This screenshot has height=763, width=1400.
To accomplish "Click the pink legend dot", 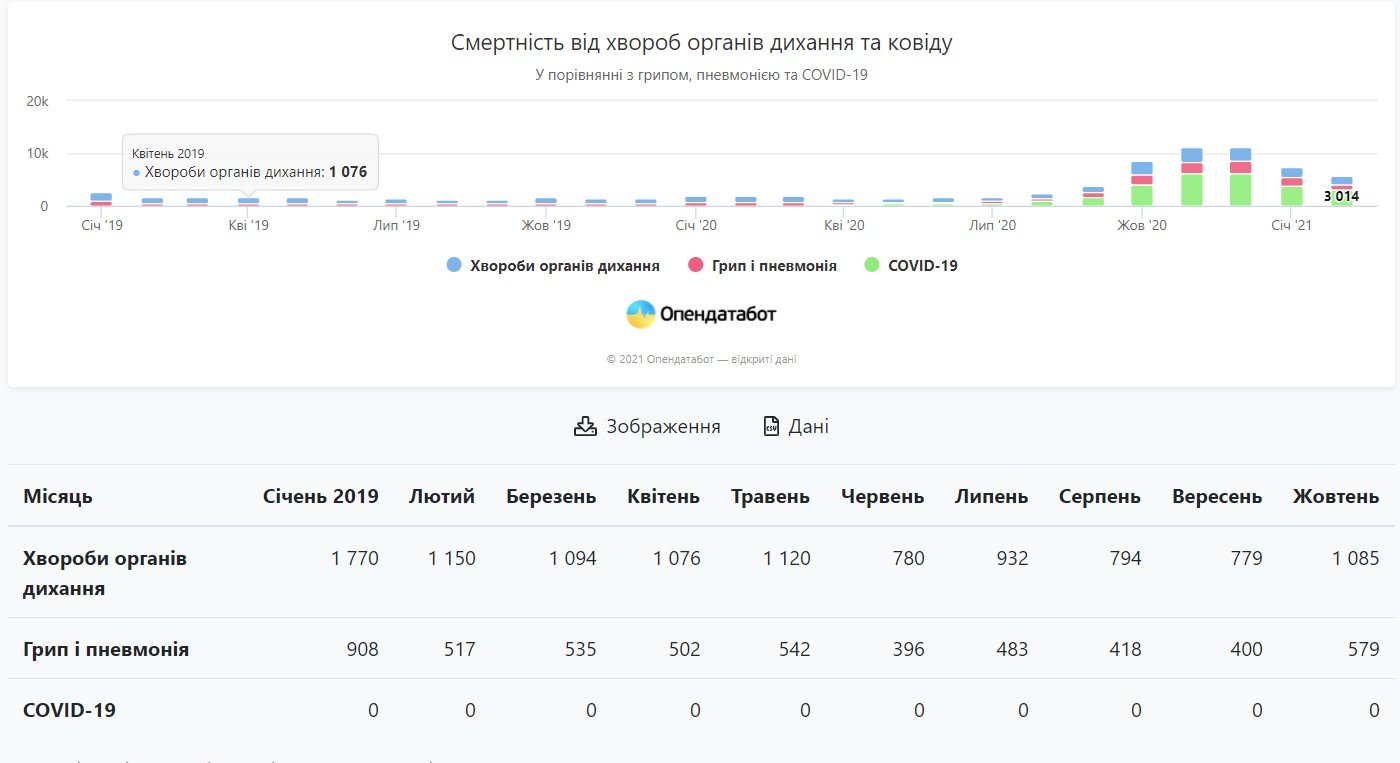I will 695,266.
